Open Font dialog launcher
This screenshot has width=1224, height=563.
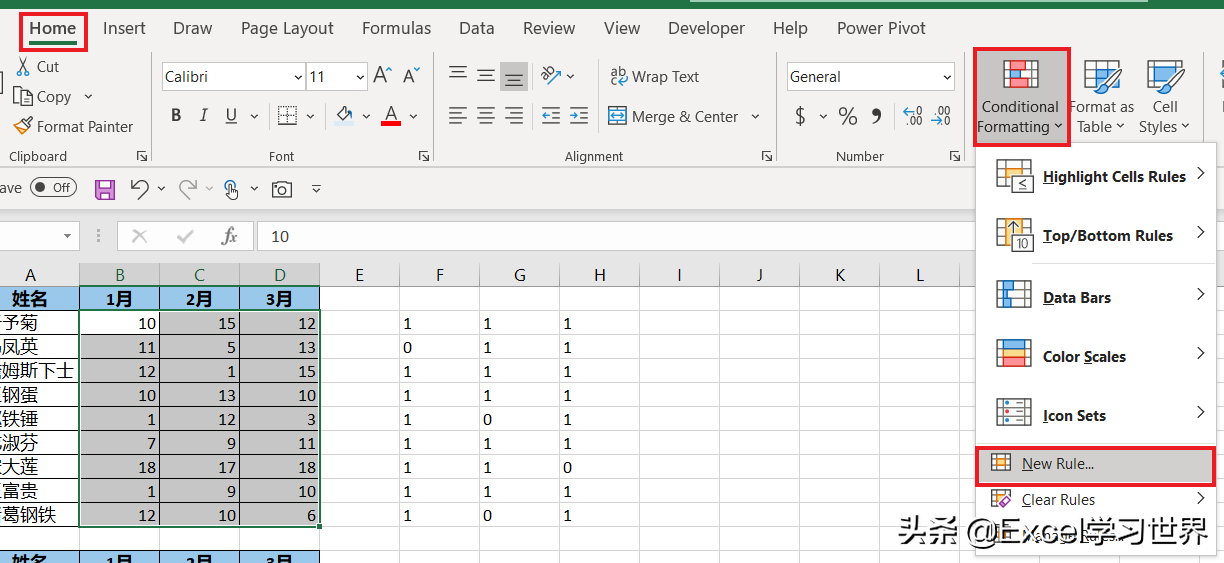424,156
